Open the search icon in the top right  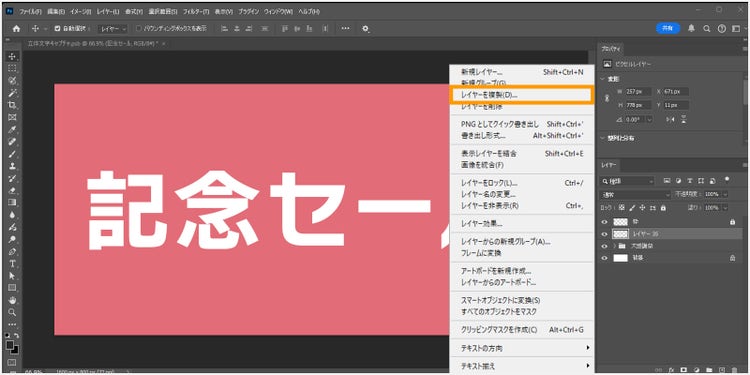706,29
